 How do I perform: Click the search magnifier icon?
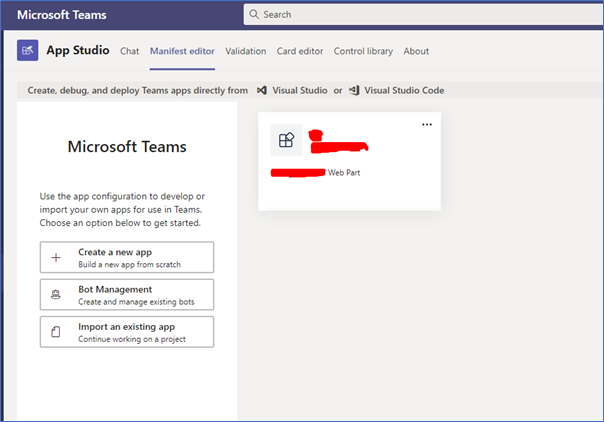(x=254, y=14)
